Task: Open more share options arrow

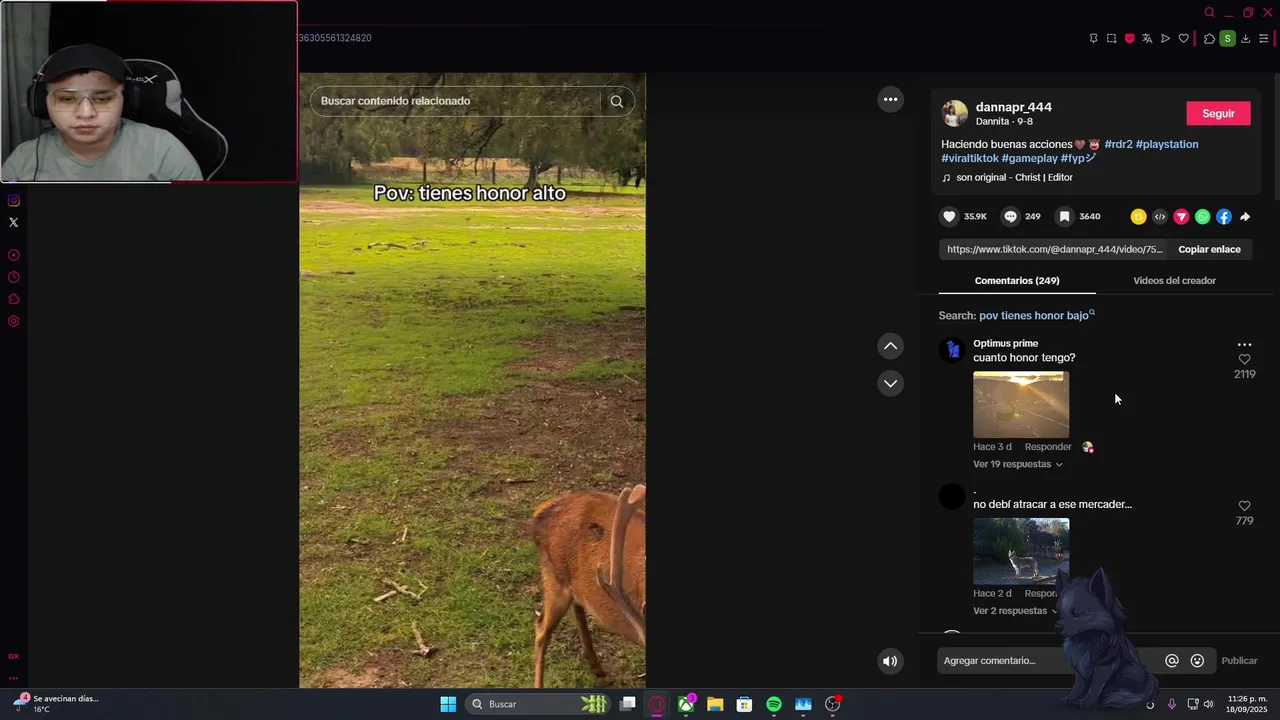Action: tap(1245, 216)
